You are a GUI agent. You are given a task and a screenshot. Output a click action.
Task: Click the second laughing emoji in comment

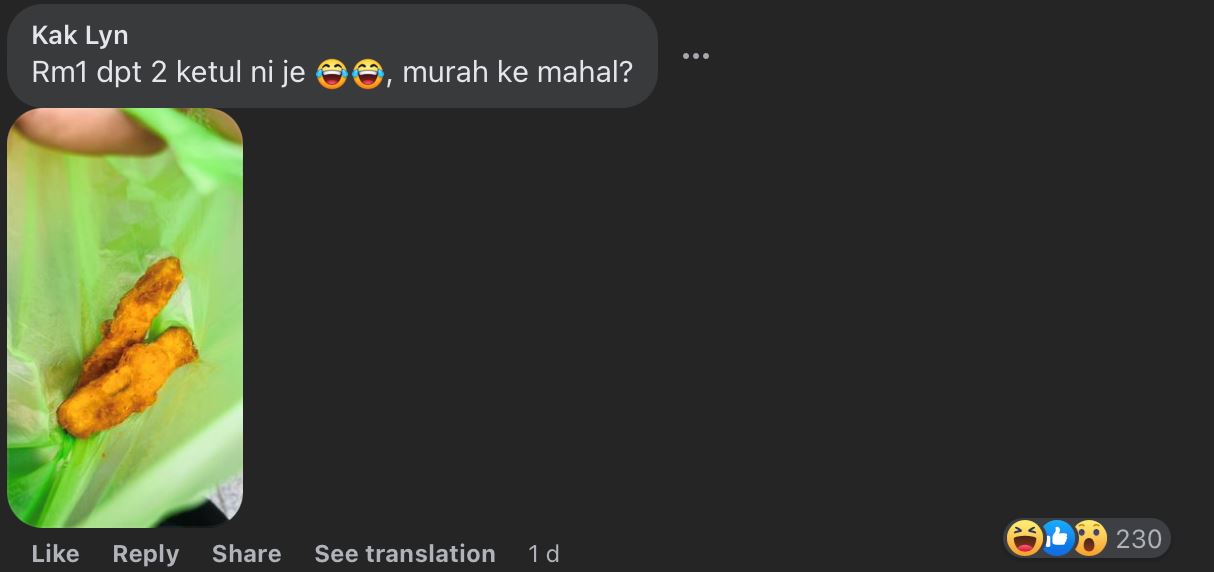tap(368, 73)
